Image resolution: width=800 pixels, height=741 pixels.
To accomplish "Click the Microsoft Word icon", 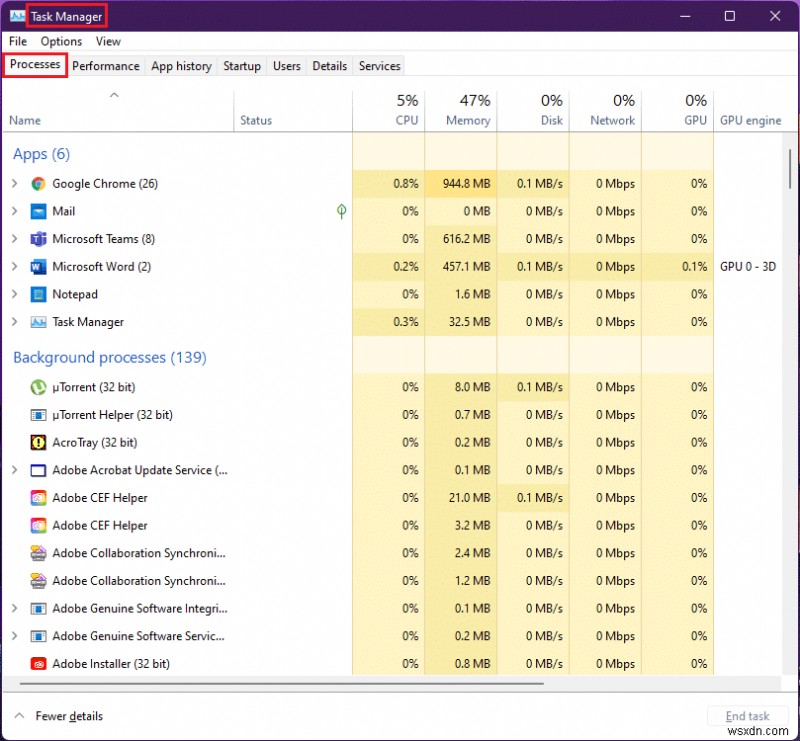I will (38, 266).
